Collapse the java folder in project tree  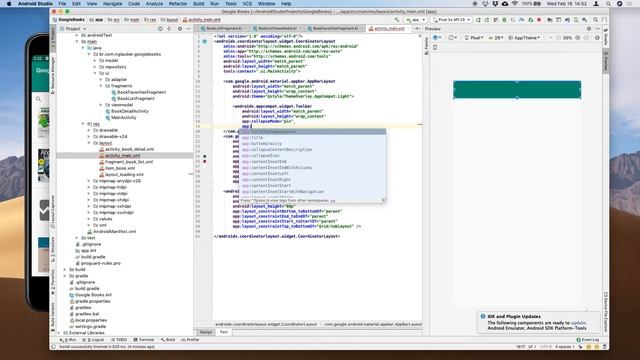coord(83,48)
